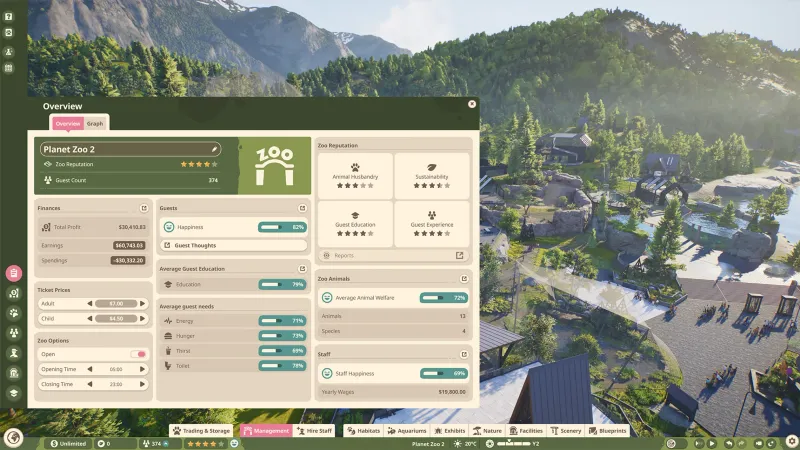Open the graduation cap education sidebar icon
This screenshot has height=450, width=800.
pos(14,393)
